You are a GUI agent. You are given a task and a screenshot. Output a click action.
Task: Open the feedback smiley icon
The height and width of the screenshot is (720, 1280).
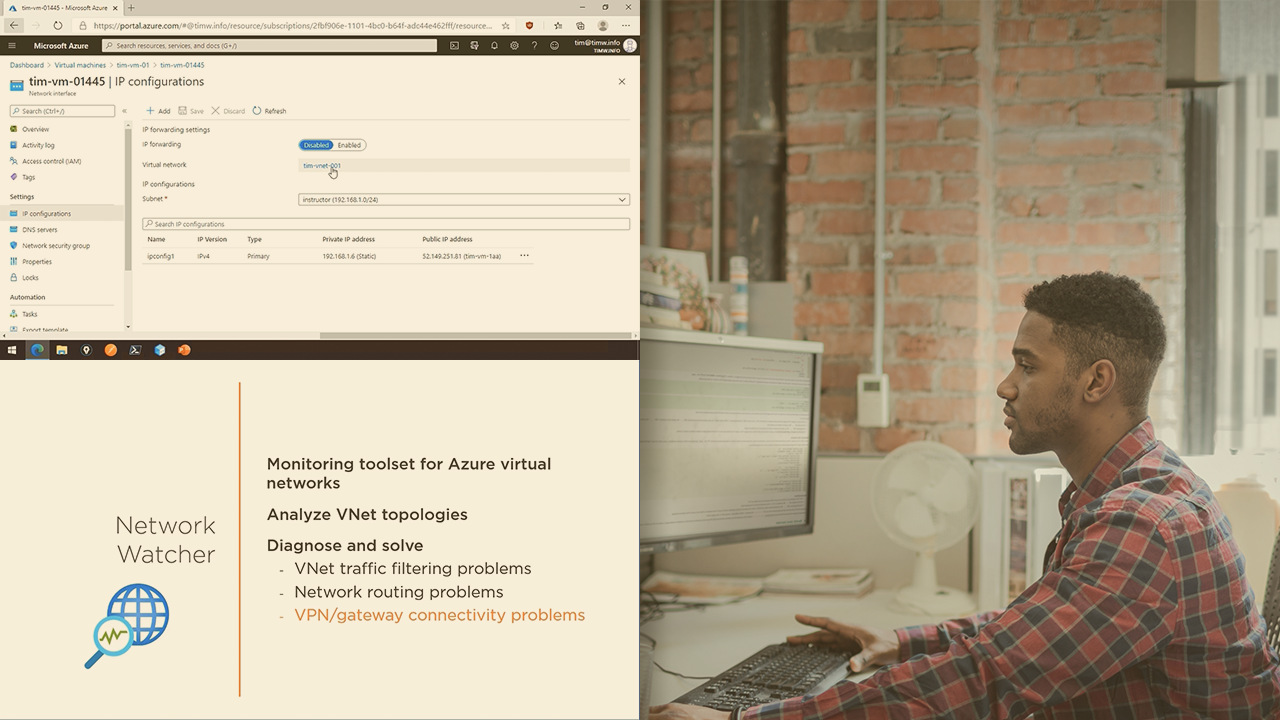point(554,45)
